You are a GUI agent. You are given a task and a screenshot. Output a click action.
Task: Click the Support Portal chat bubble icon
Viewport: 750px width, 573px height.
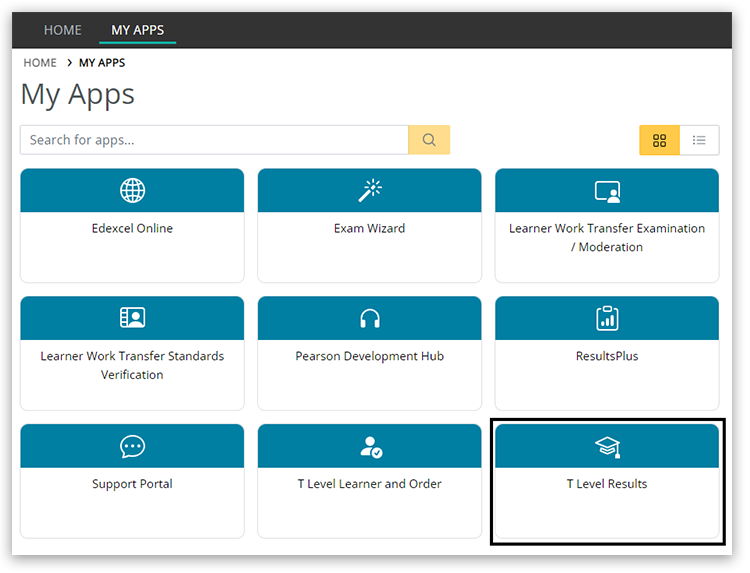pos(132,446)
